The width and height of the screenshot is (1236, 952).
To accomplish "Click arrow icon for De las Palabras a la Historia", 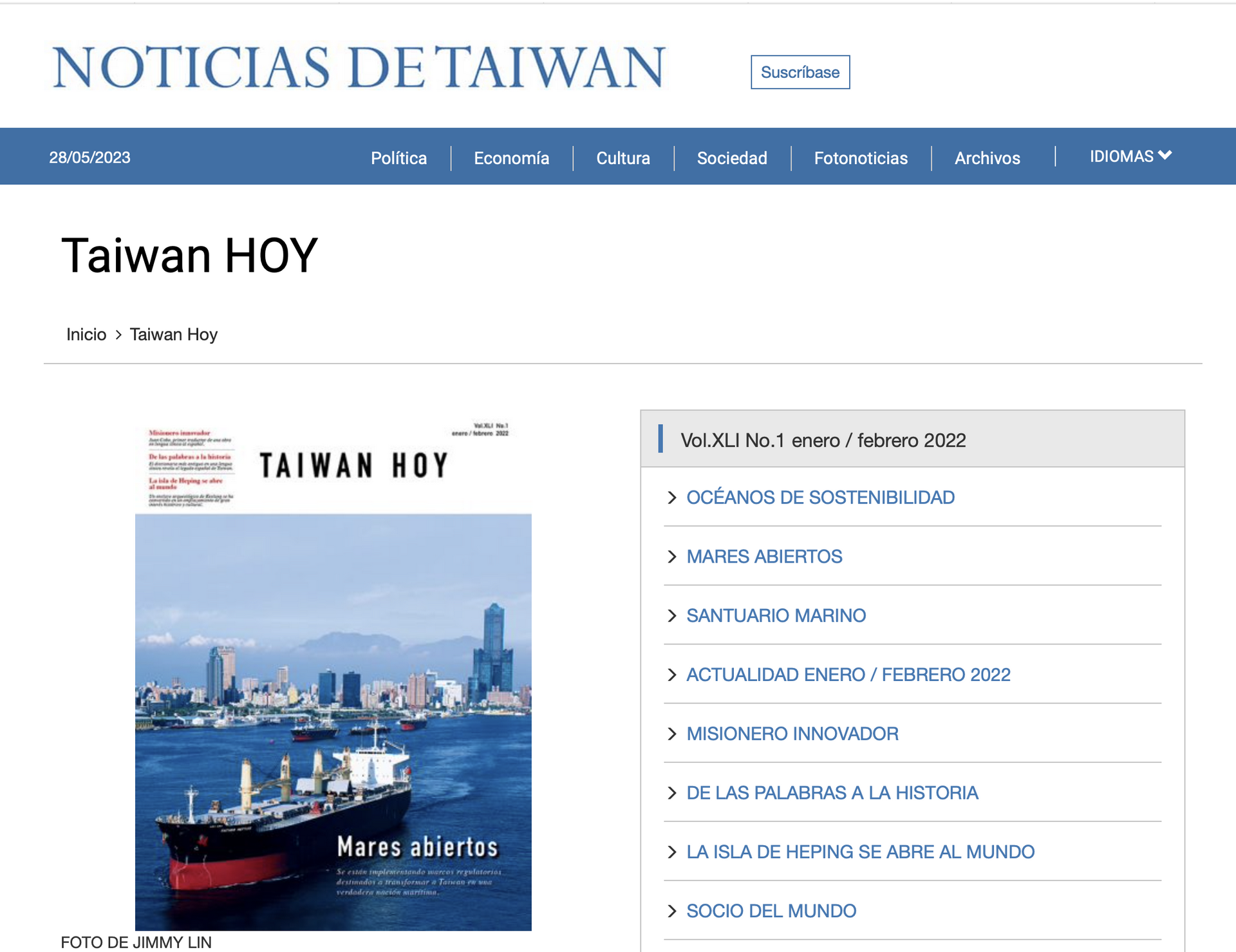I will click(x=672, y=793).
